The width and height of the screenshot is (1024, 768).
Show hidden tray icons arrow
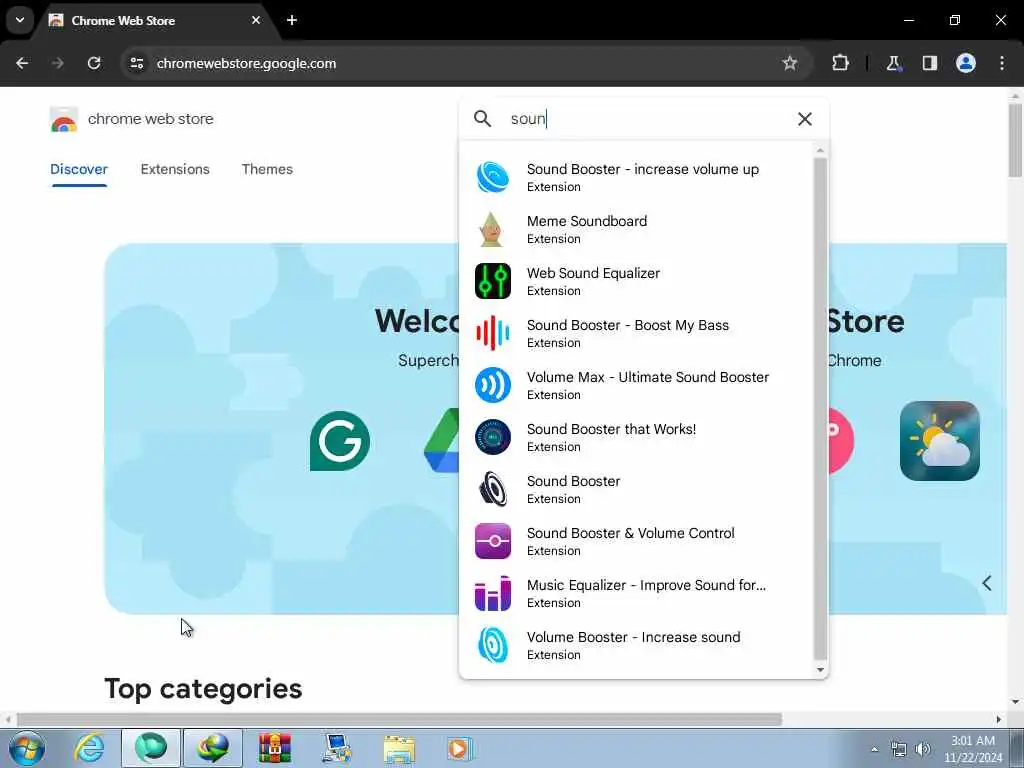(x=875, y=749)
